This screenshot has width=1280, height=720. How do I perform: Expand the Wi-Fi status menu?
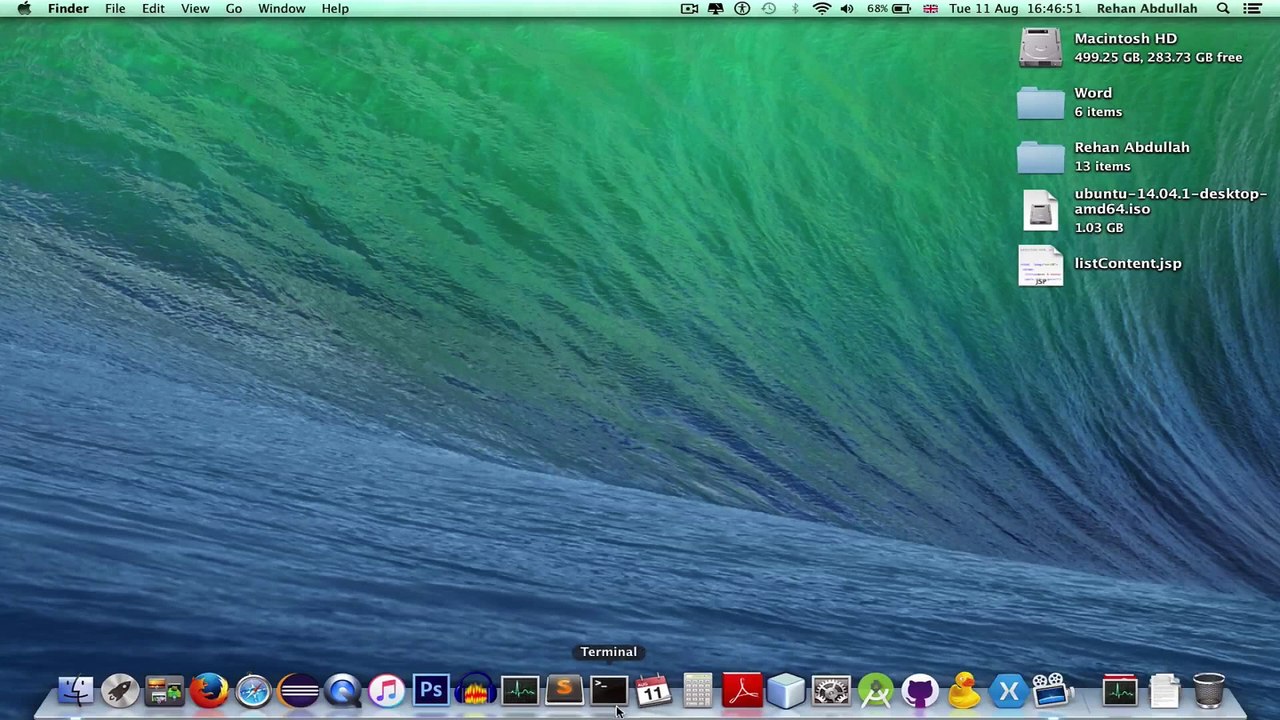tap(821, 9)
